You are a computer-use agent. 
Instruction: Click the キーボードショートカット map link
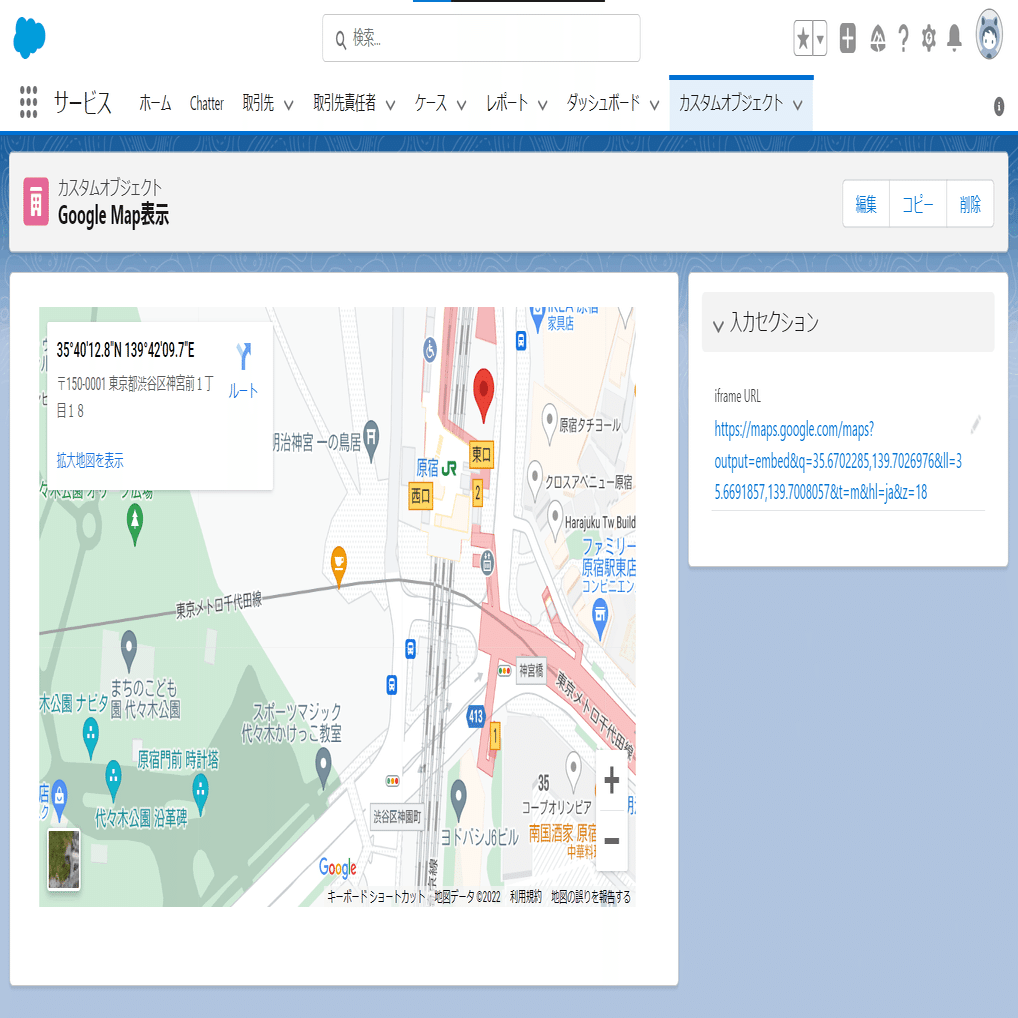click(375, 897)
